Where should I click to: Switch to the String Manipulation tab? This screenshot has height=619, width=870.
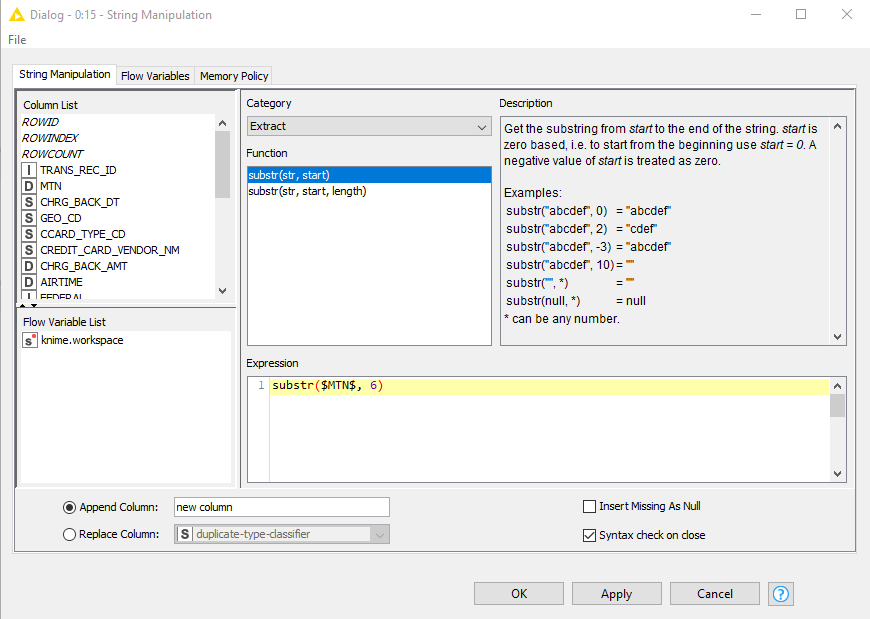coord(64,74)
